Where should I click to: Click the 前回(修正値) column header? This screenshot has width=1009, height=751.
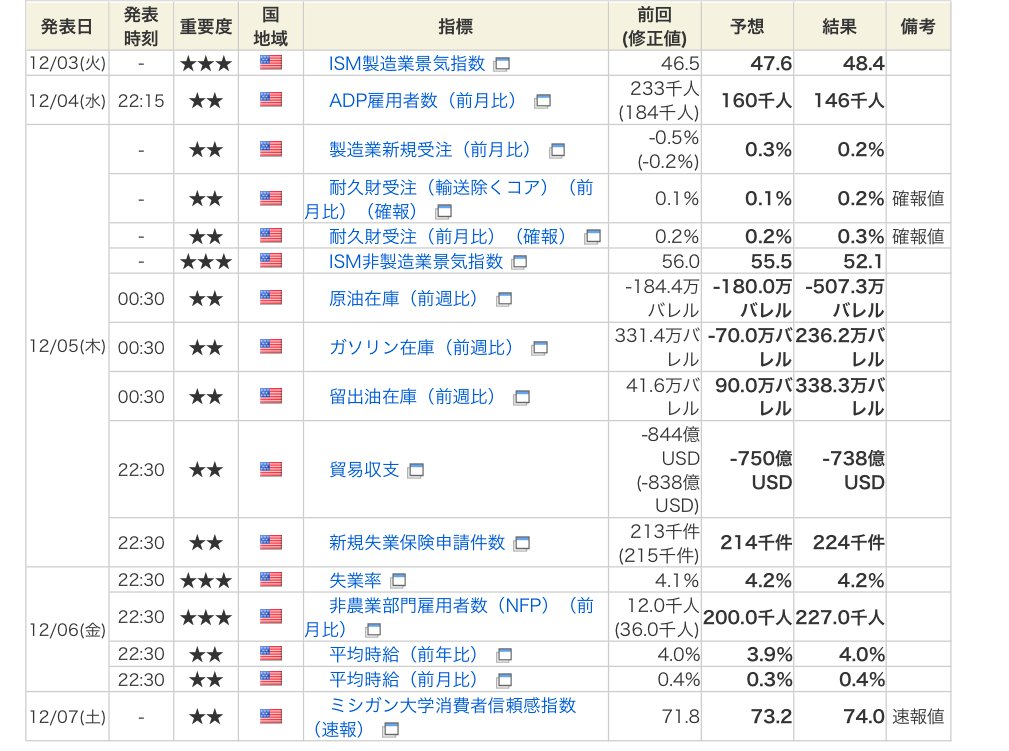tap(654, 26)
